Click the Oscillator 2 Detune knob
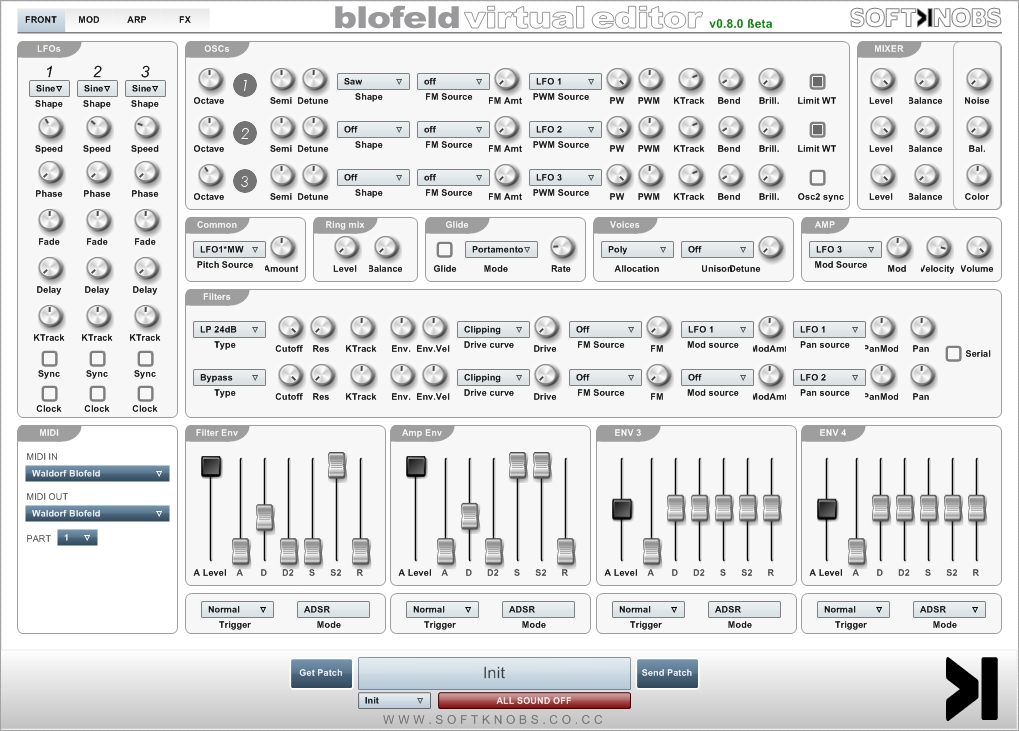 (314, 128)
